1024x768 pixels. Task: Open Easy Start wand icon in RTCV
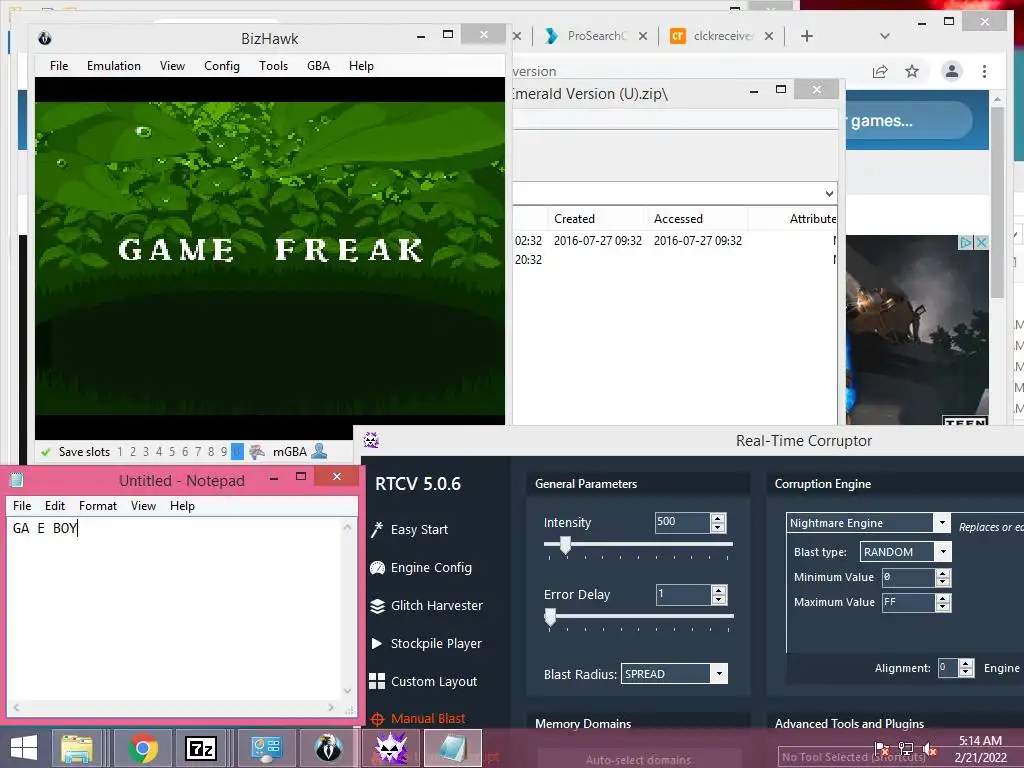click(x=377, y=530)
